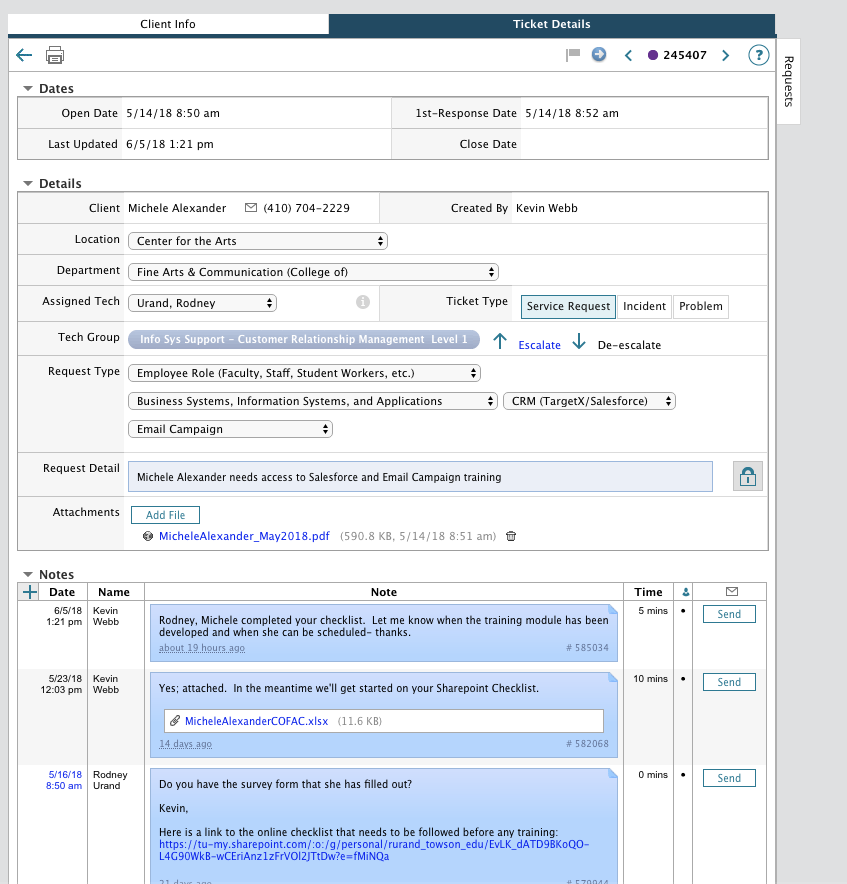Open the Location dropdown
The height and width of the screenshot is (884, 847).
(257, 241)
